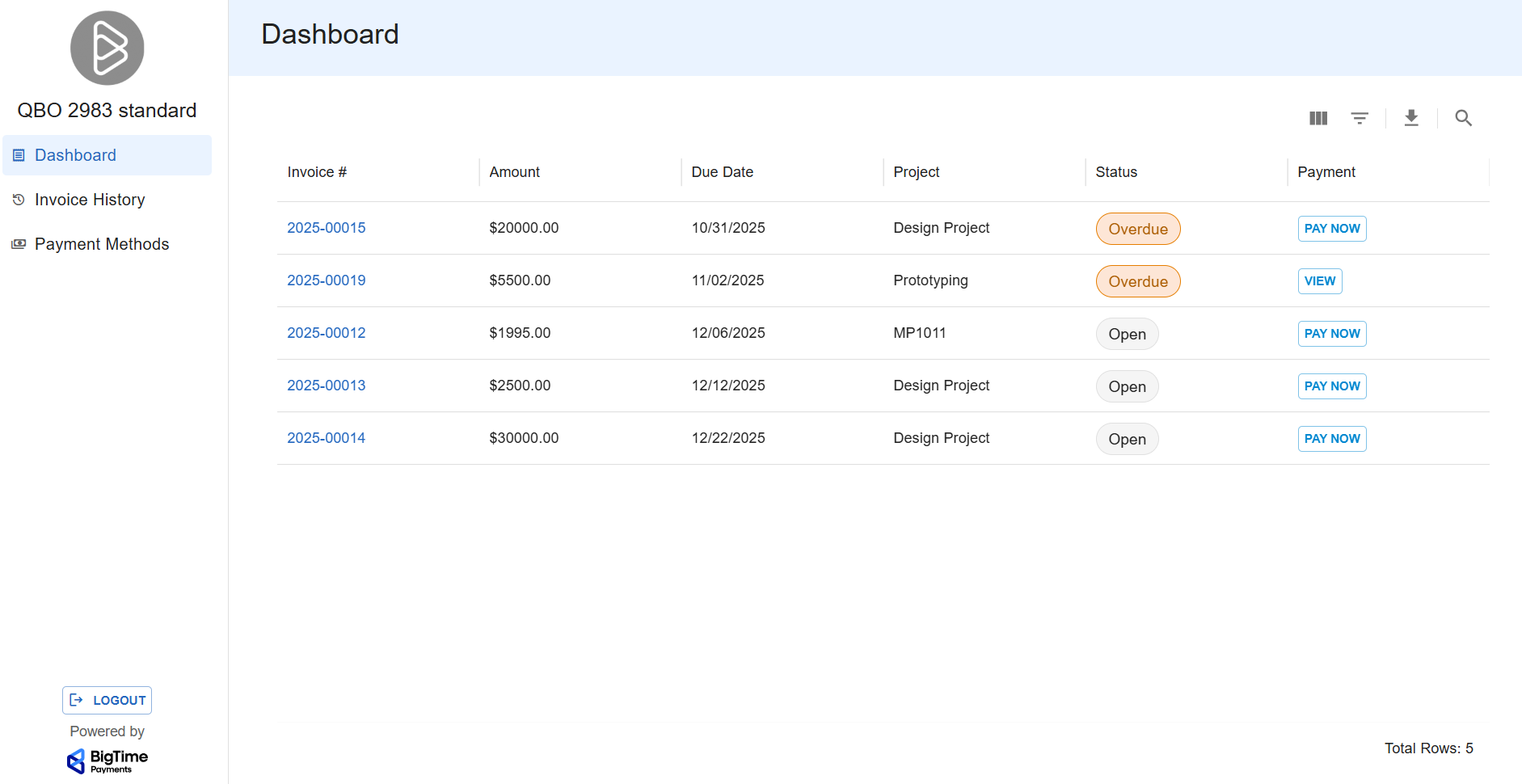Open the filter table icon

point(1360,118)
